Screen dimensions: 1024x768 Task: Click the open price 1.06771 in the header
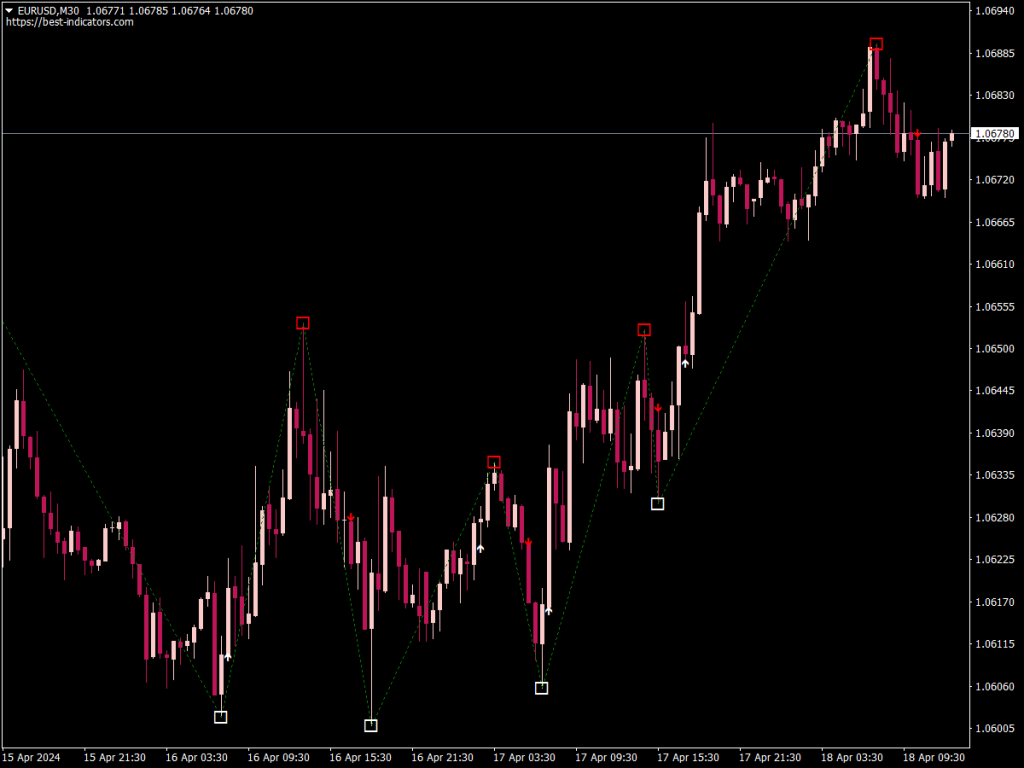click(x=105, y=10)
